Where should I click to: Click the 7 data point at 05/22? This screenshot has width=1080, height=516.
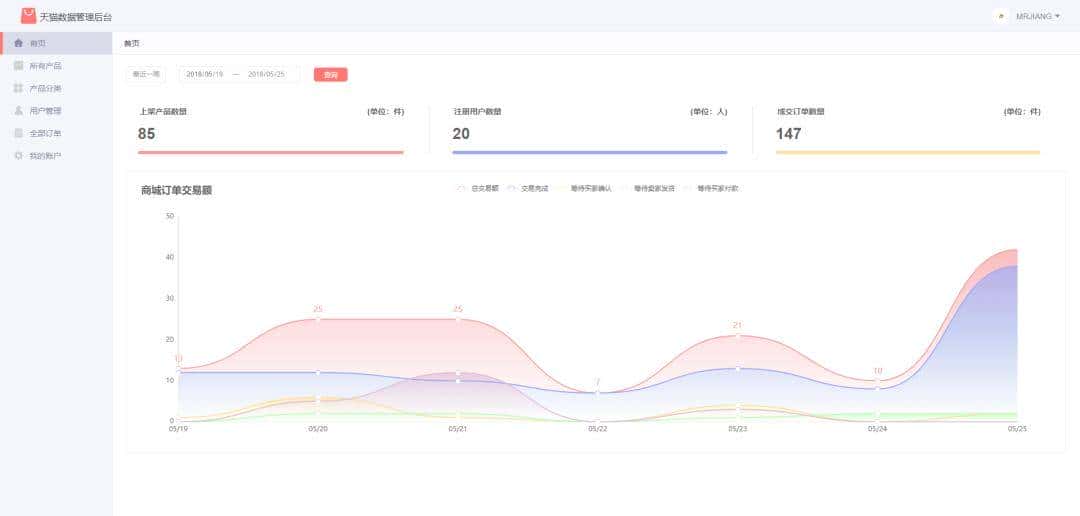(598, 393)
